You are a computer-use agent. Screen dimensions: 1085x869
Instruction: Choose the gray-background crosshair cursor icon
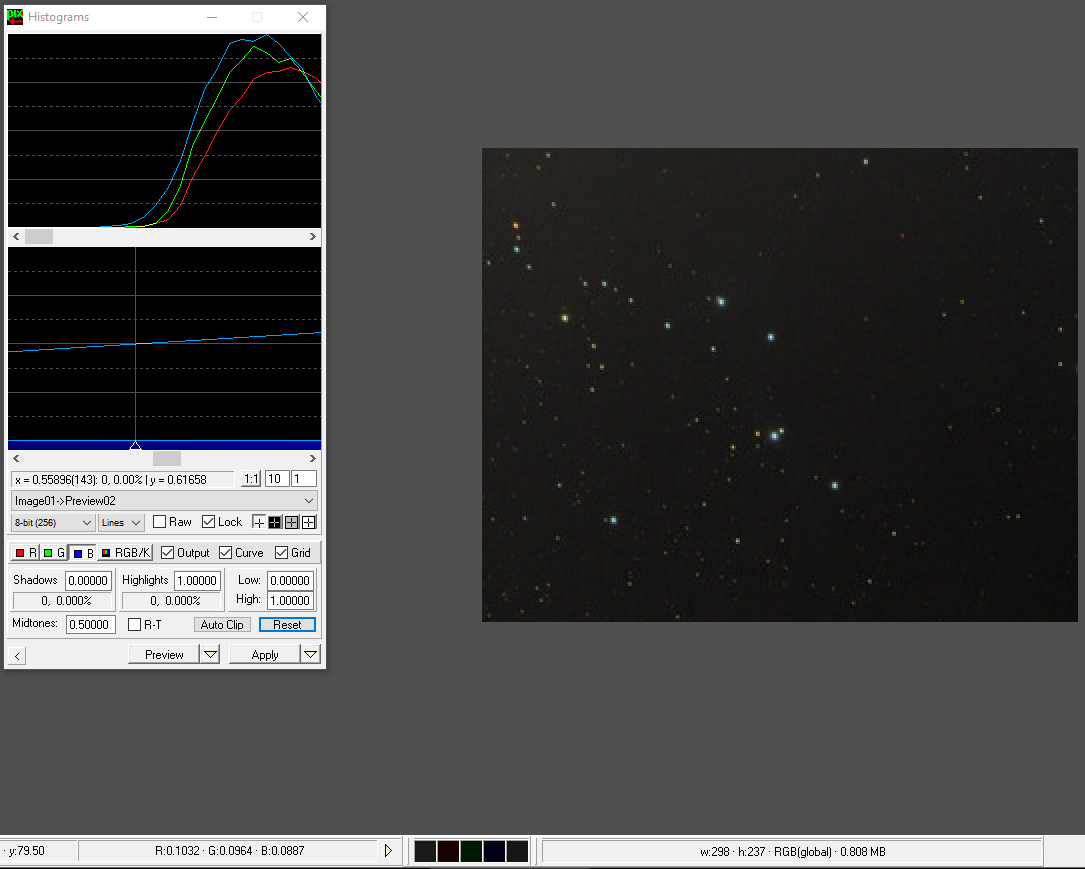click(292, 522)
